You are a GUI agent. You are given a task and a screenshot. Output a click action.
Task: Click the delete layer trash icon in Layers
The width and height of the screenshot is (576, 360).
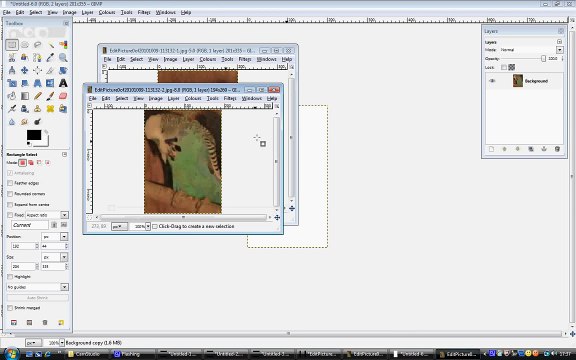(557, 149)
